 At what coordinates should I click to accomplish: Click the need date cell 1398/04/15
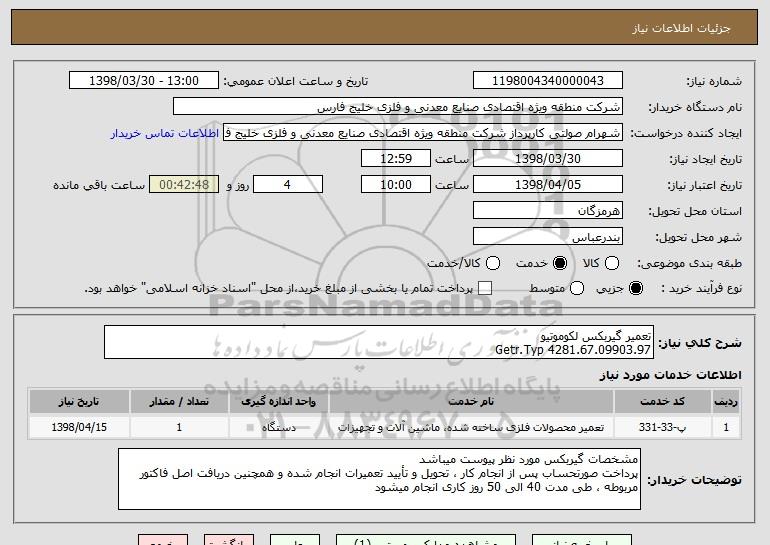(x=79, y=428)
